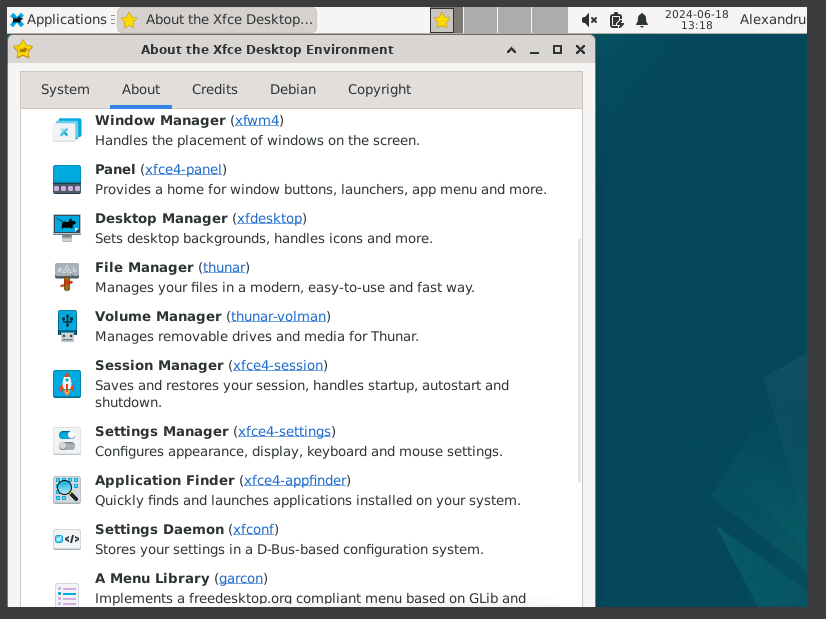The height and width of the screenshot is (619, 826).
Task: Click the Menu Library icon
Action: tap(66, 593)
